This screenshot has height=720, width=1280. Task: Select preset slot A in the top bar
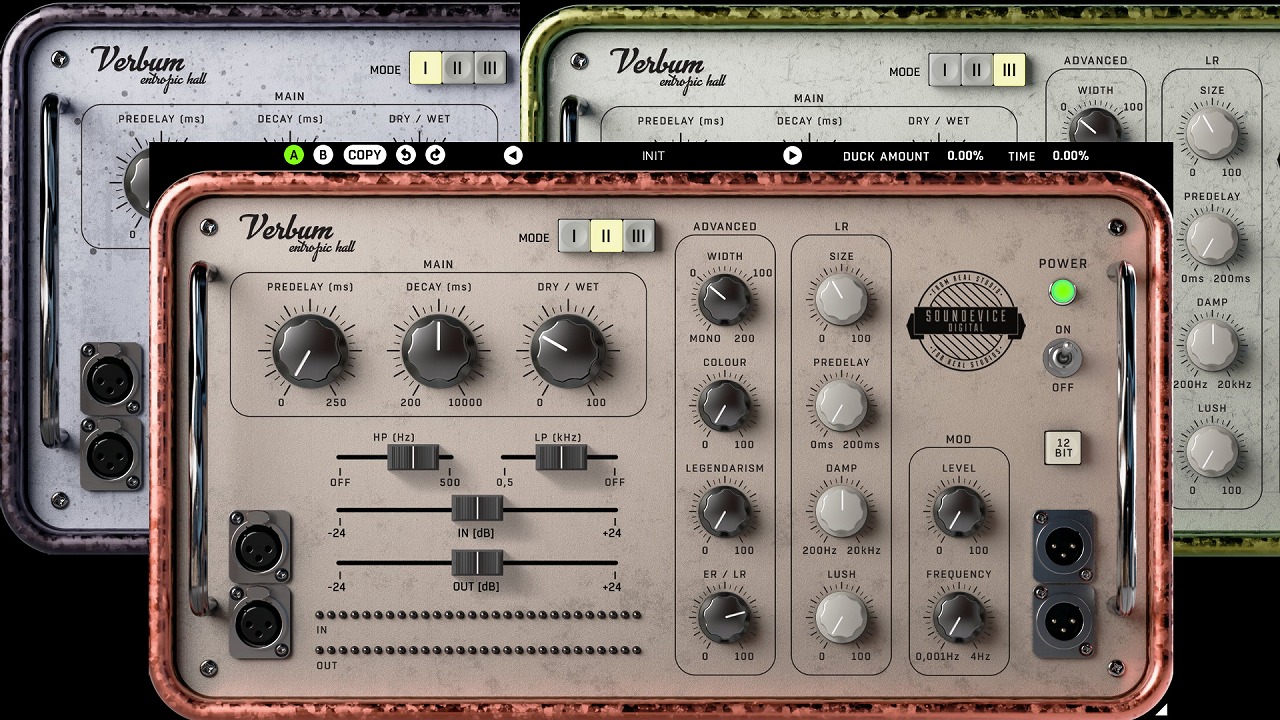(293, 155)
